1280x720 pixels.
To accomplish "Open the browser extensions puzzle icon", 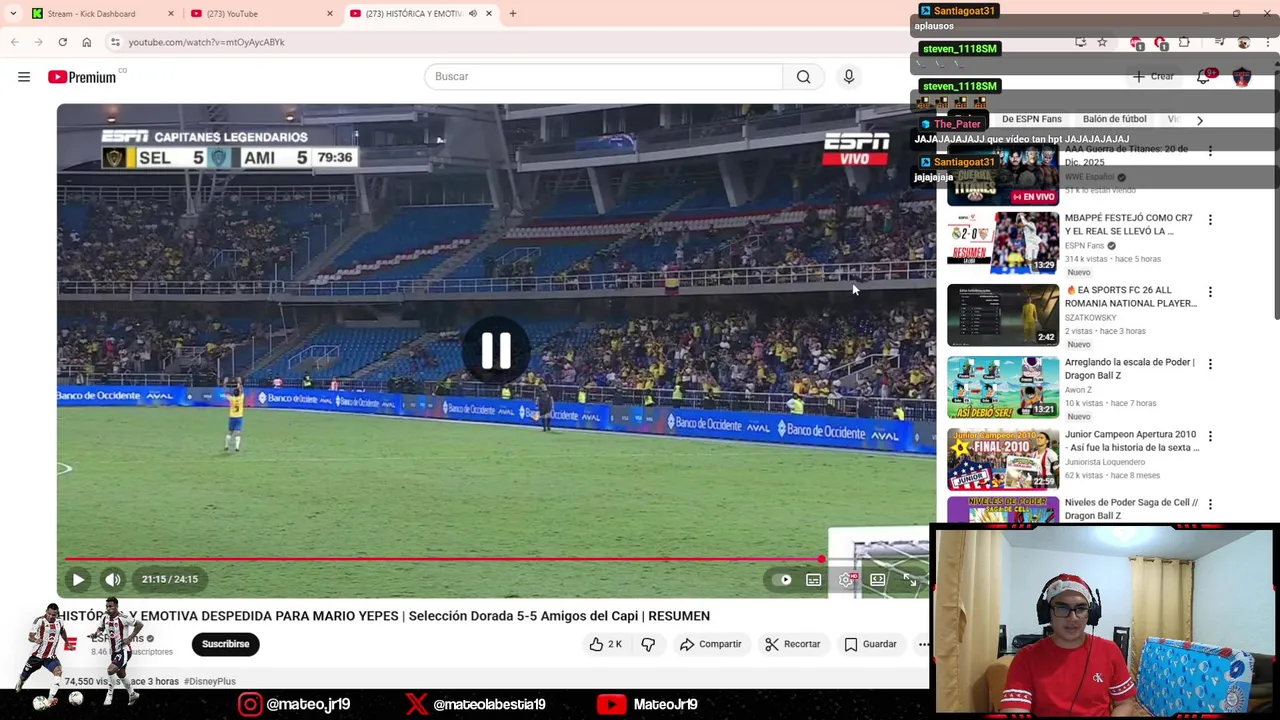I will [1184, 42].
